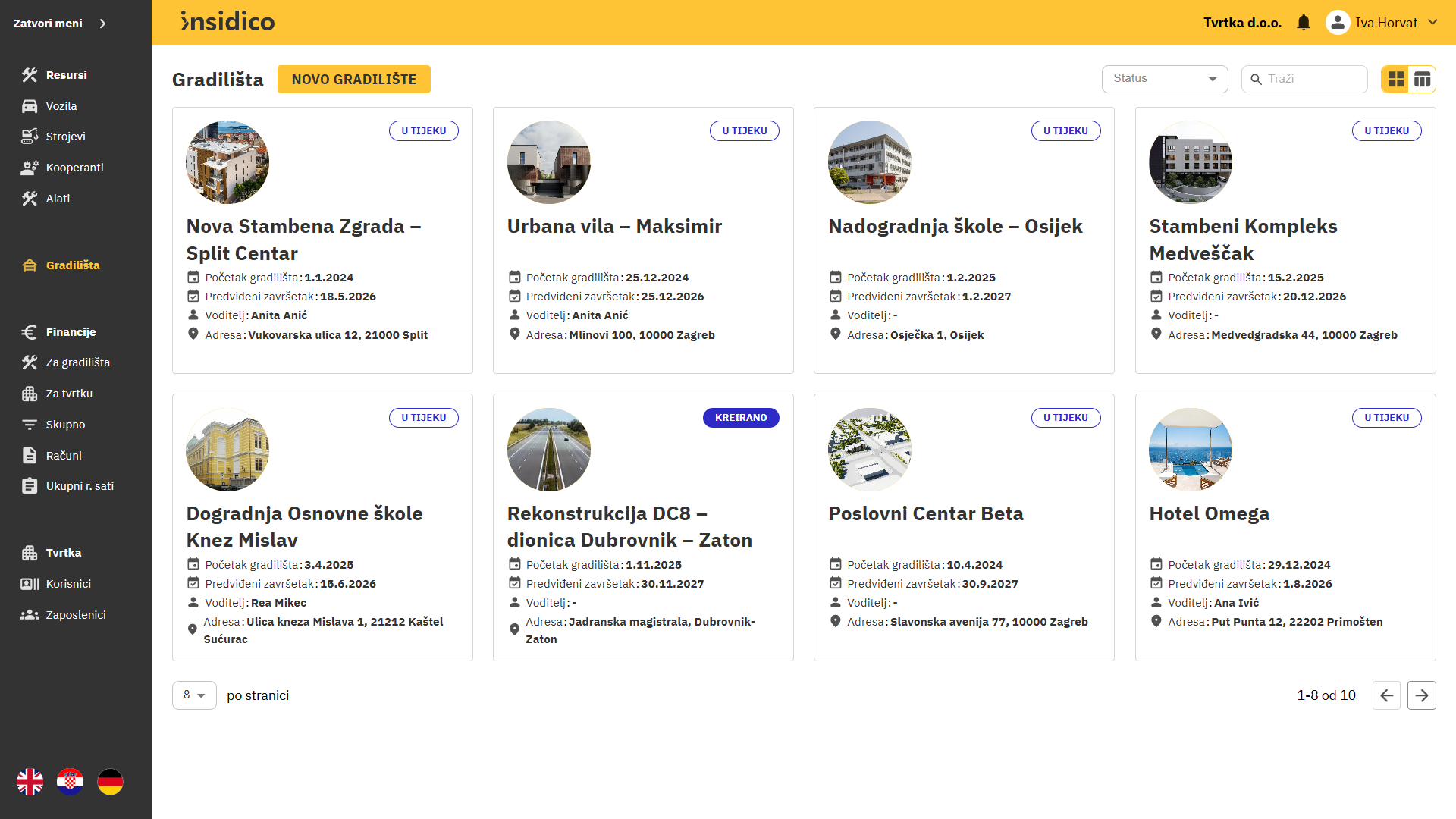Viewport: 1456px width, 819px height.
Task: Select the English language flag
Action: pyautogui.click(x=30, y=782)
